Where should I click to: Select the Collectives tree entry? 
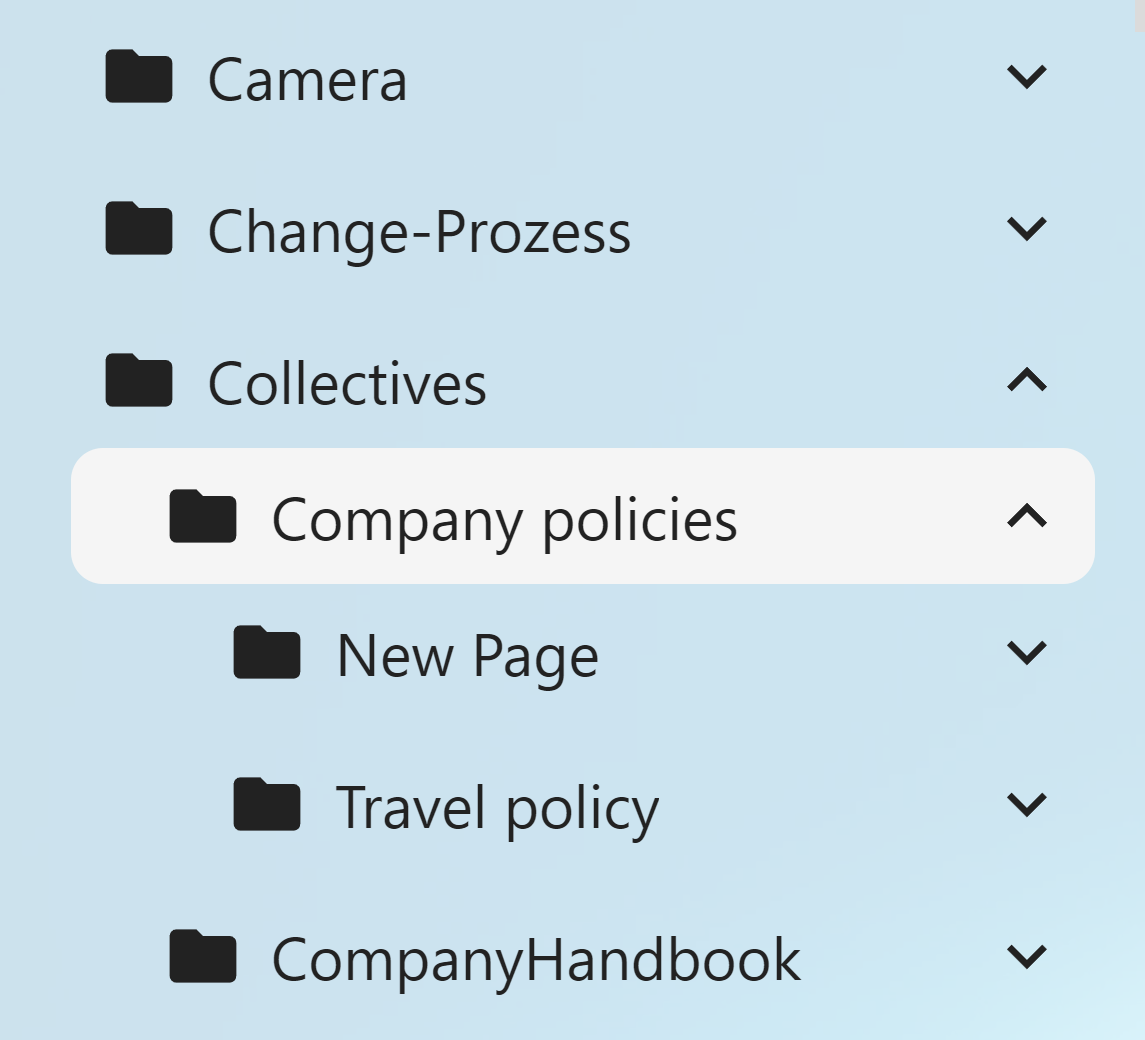click(347, 383)
